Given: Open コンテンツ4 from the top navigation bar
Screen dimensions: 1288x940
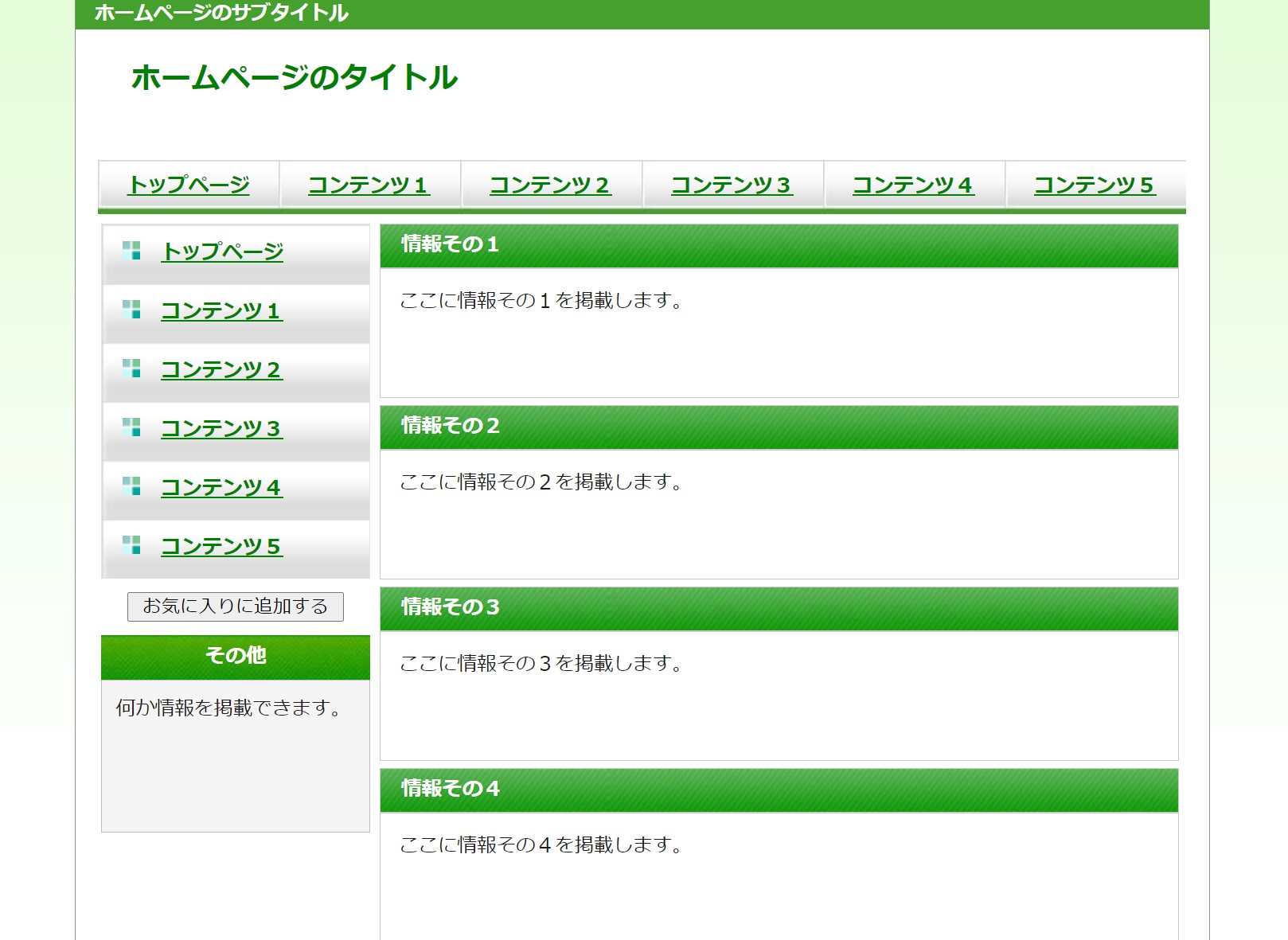Looking at the screenshot, I should [914, 185].
